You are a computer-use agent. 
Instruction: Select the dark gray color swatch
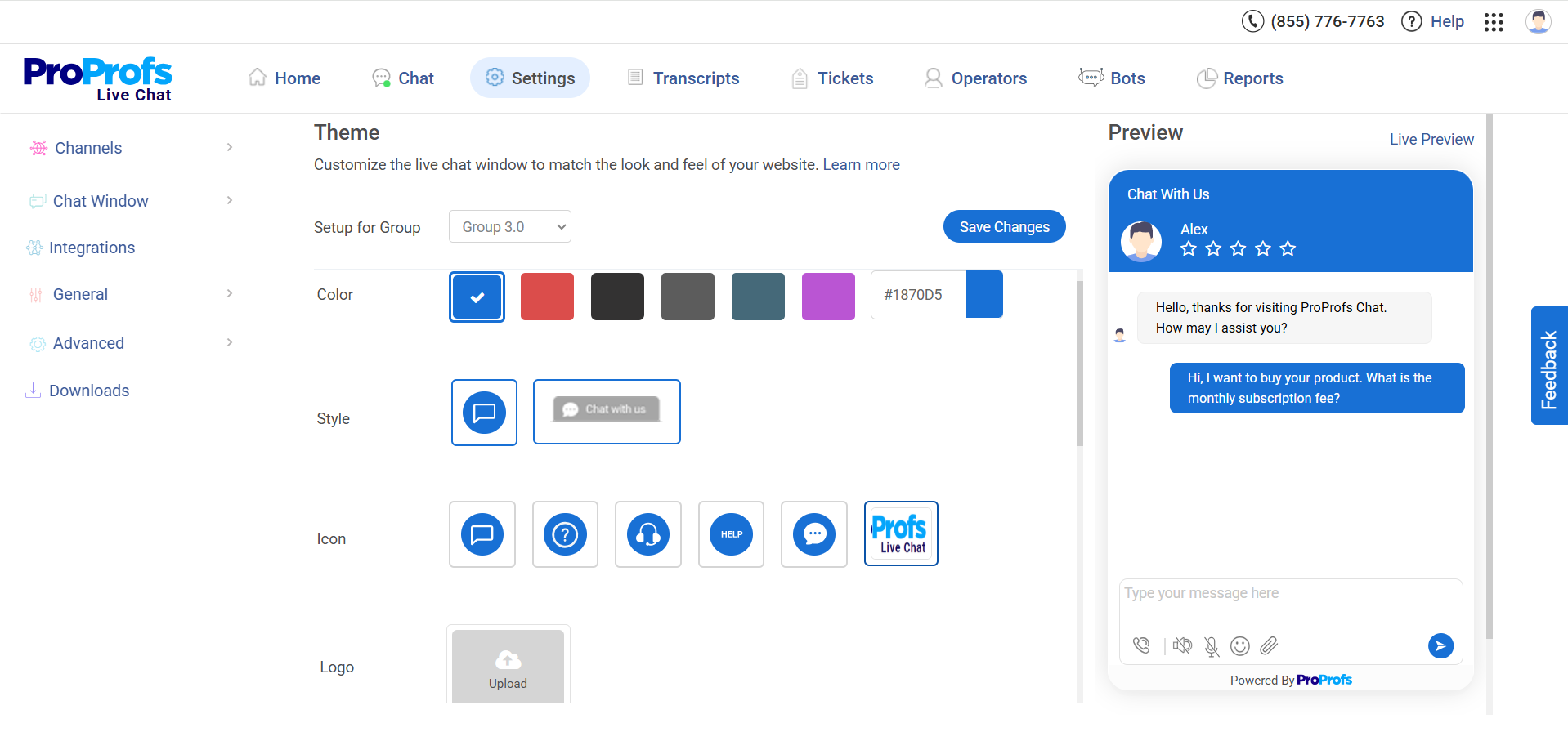[x=688, y=297]
